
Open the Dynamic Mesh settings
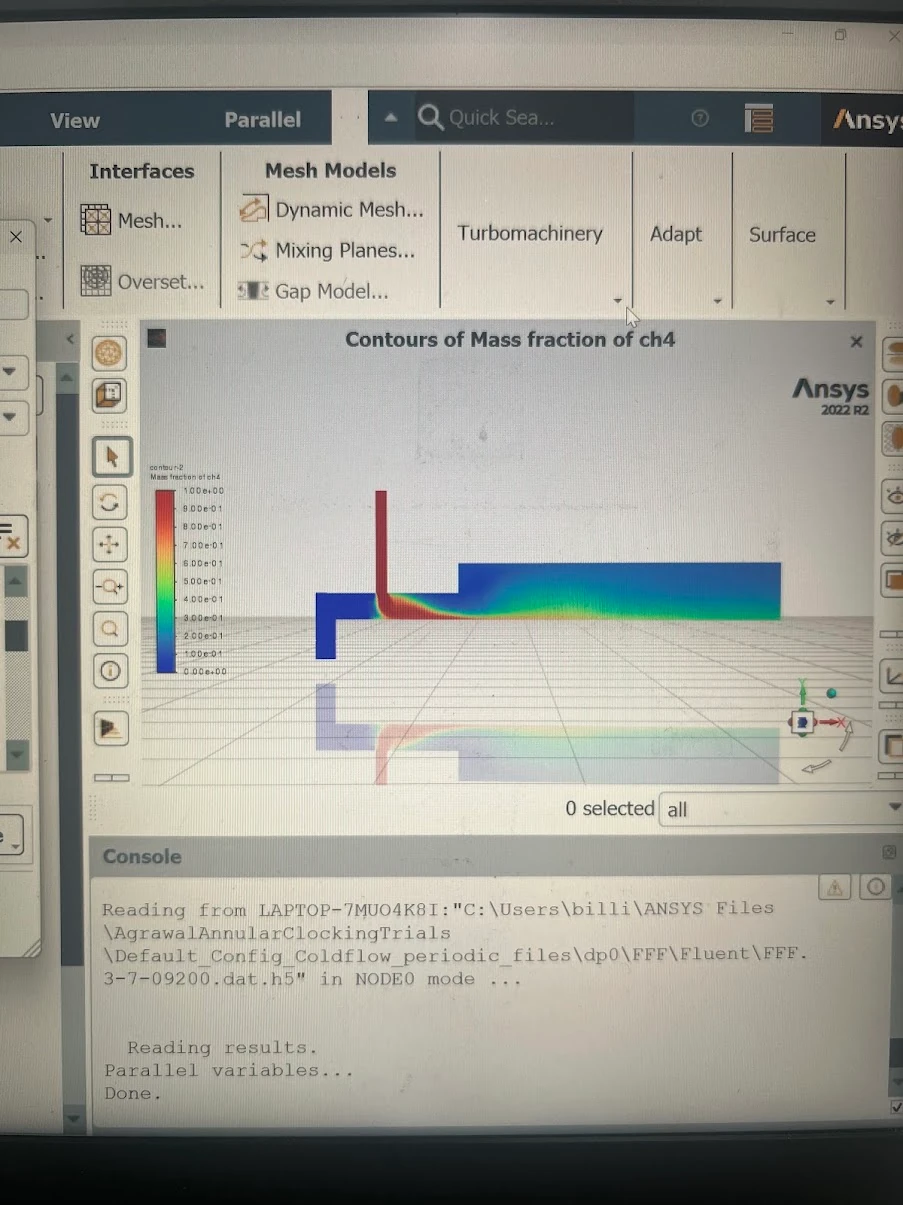pyautogui.click(x=331, y=210)
